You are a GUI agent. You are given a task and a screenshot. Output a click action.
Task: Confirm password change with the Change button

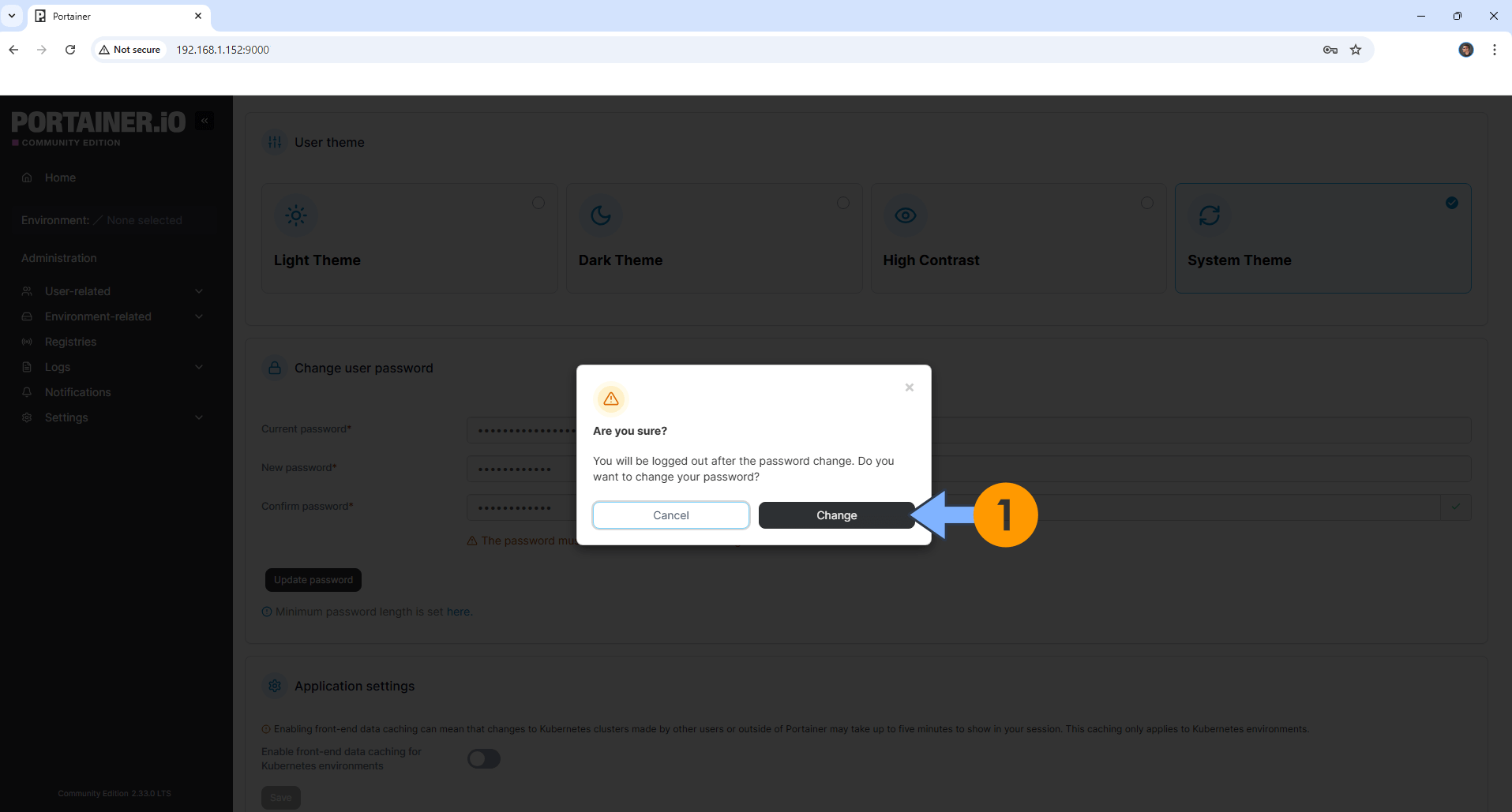pos(835,515)
